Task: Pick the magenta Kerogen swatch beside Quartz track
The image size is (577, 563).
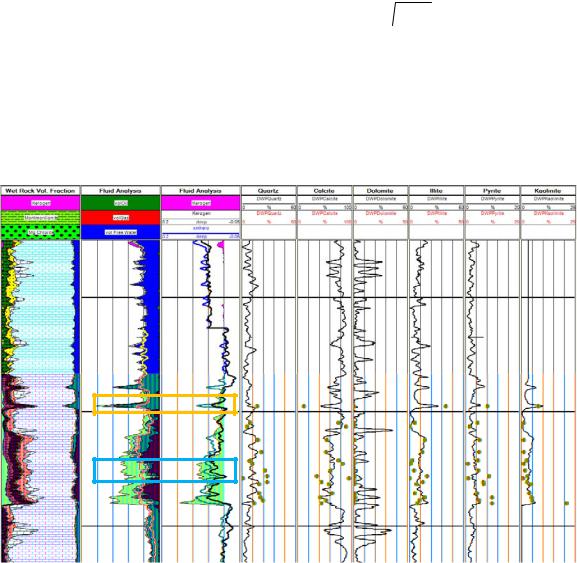Action: (201, 203)
